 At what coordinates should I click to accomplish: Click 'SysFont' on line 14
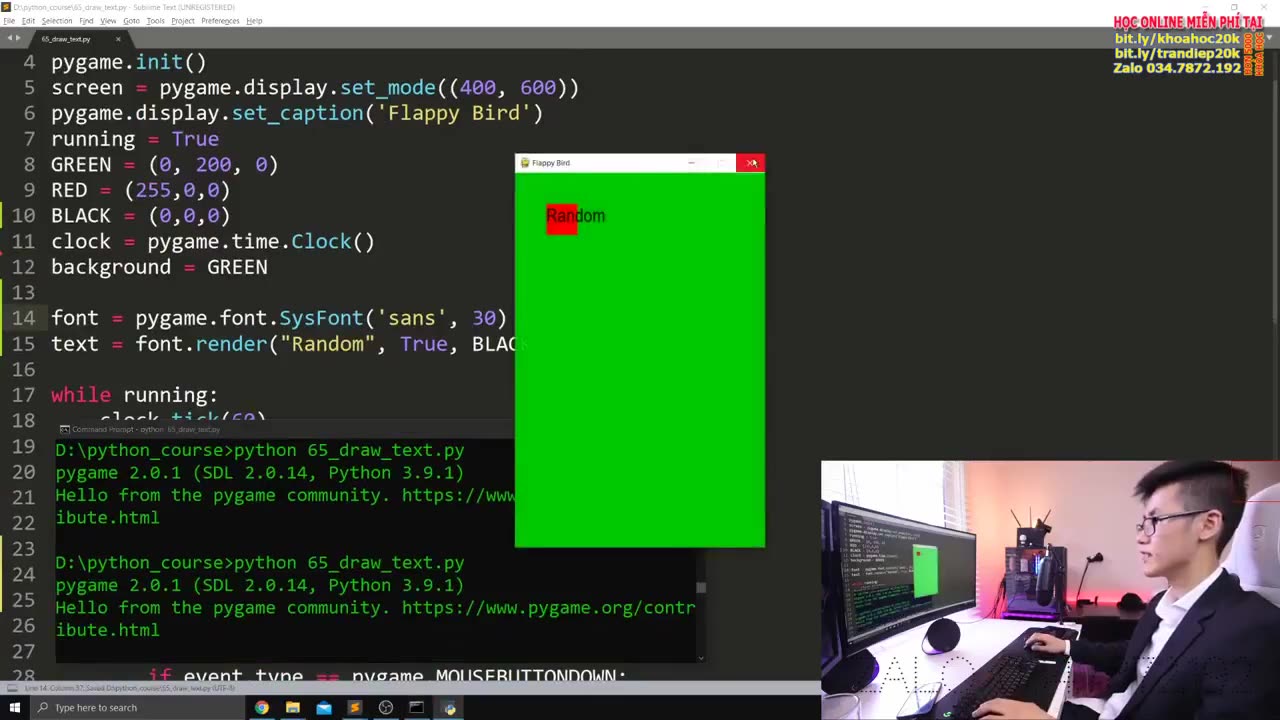(x=321, y=318)
